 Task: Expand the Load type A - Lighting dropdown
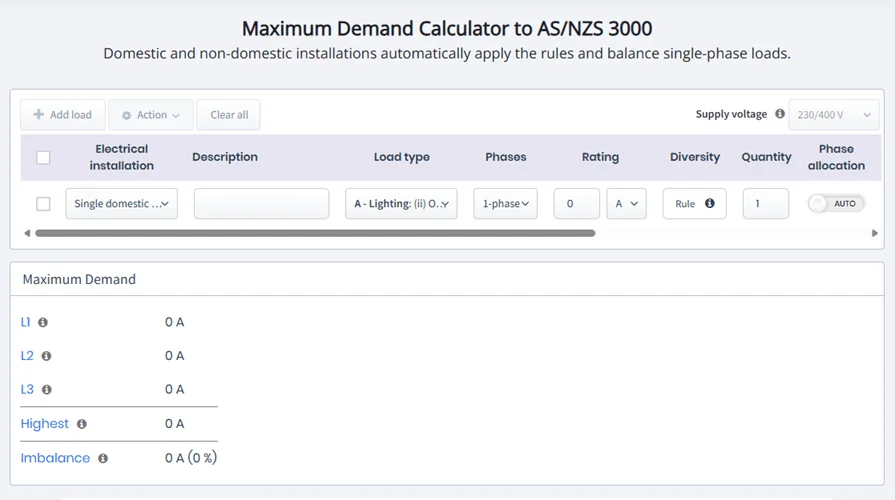click(x=401, y=204)
